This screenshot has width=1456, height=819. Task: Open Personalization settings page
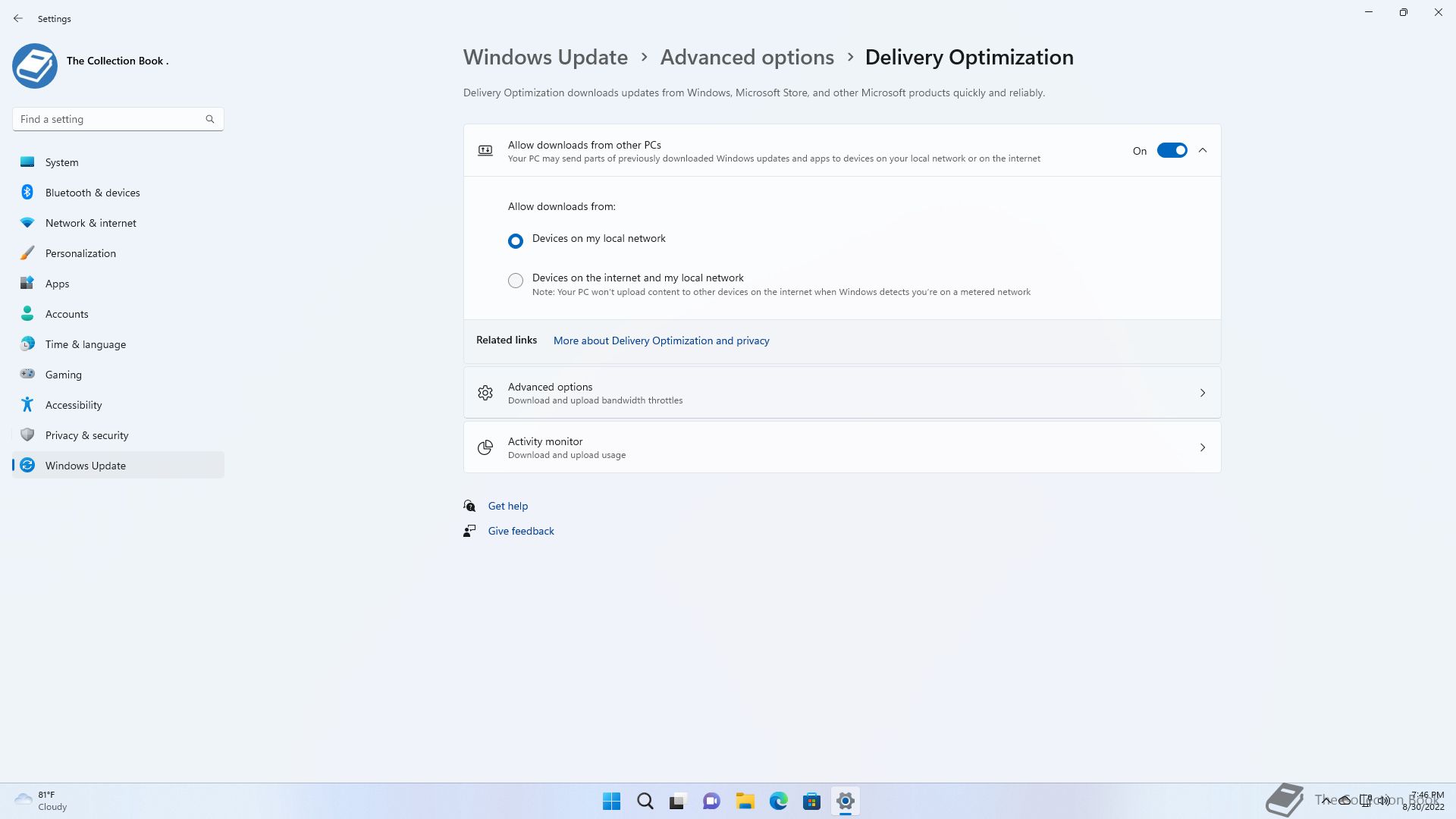coord(80,253)
